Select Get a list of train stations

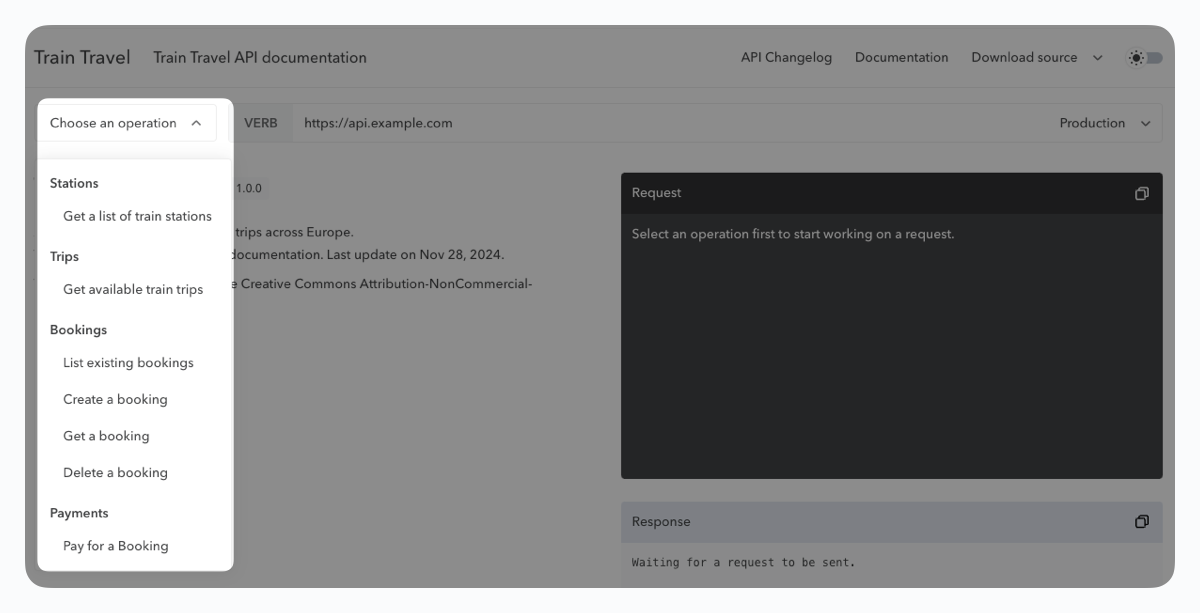[x=137, y=215]
